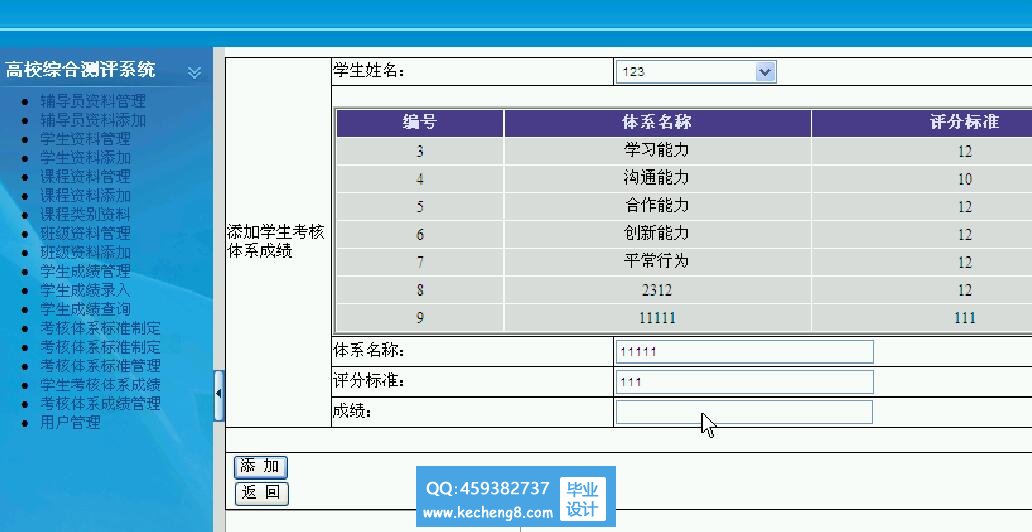
Task: Select 课程类别资料 menu entry
Action: coord(86,215)
